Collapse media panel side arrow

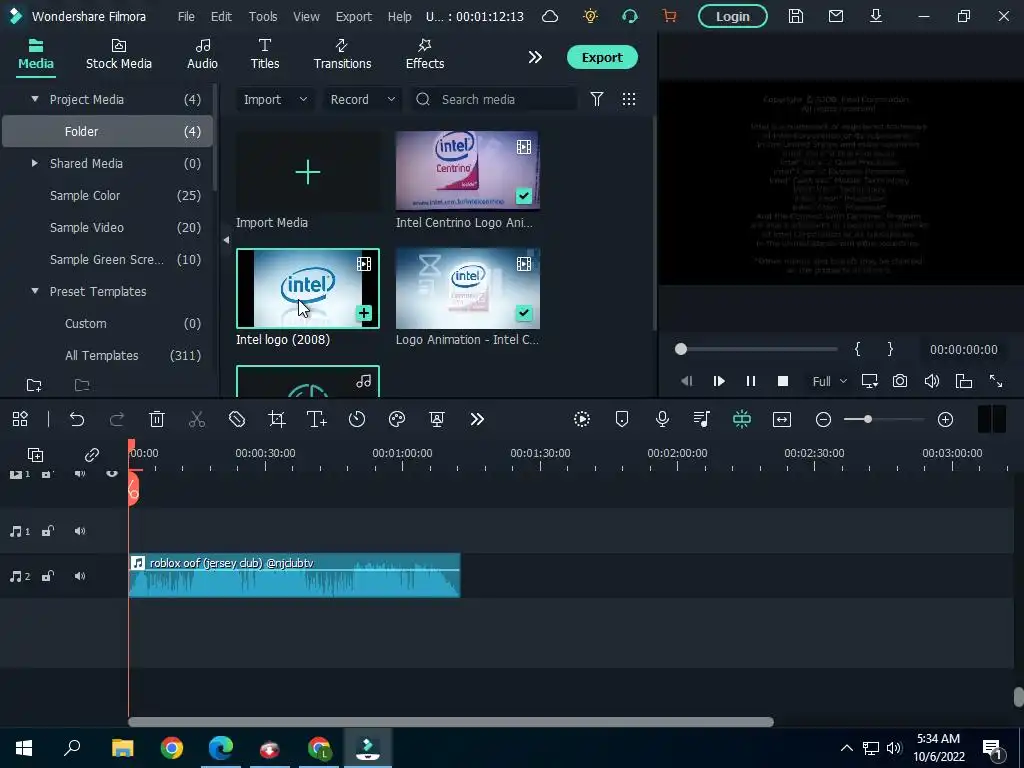226,240
